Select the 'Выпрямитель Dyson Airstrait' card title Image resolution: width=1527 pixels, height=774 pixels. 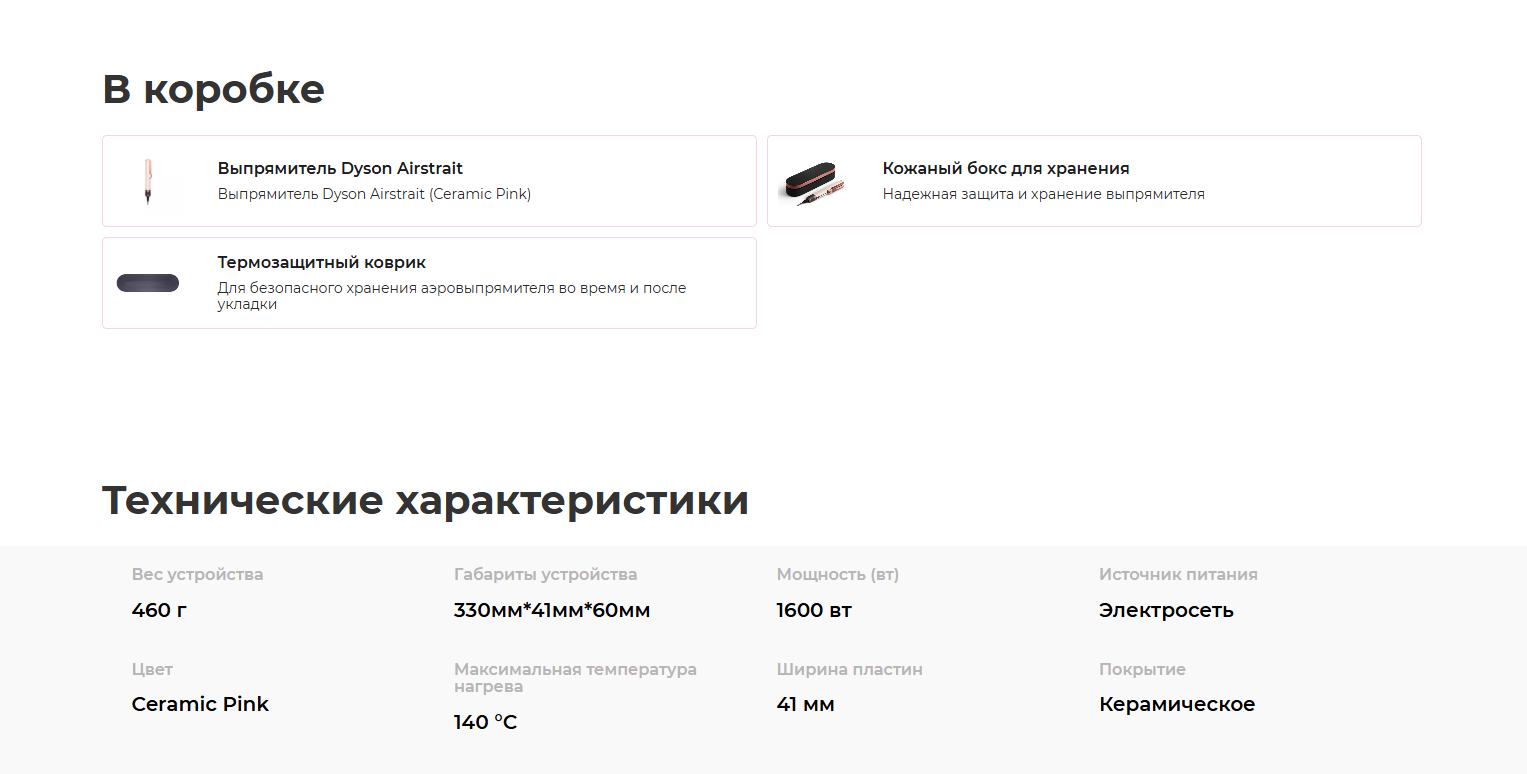tap(340, 168)
